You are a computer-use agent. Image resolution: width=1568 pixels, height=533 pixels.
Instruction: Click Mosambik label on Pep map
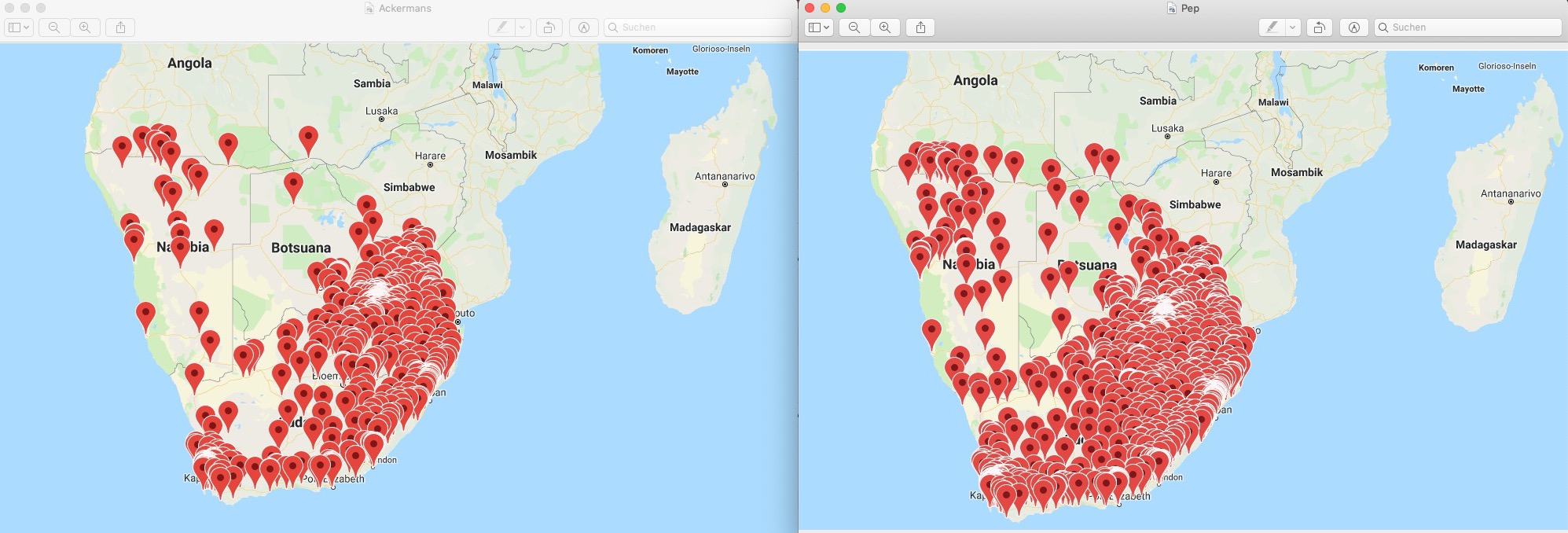1297,172
